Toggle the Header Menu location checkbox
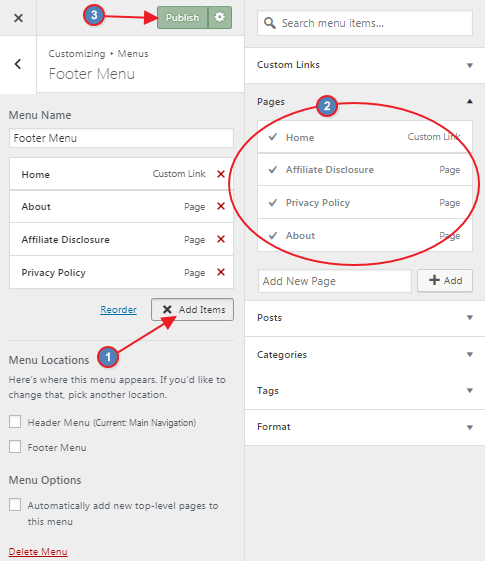 [x=15, y=422]
